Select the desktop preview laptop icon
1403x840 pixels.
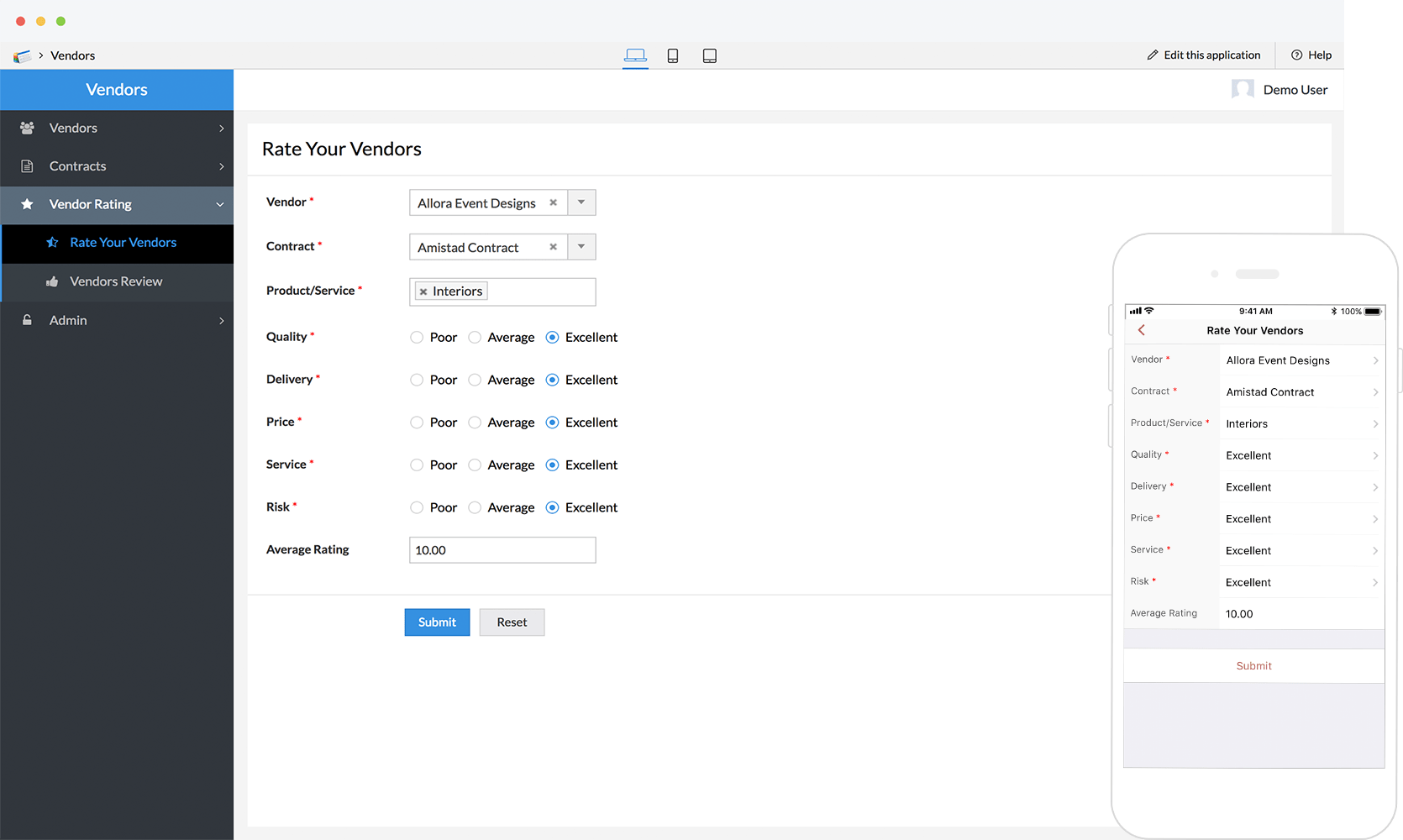635,55
